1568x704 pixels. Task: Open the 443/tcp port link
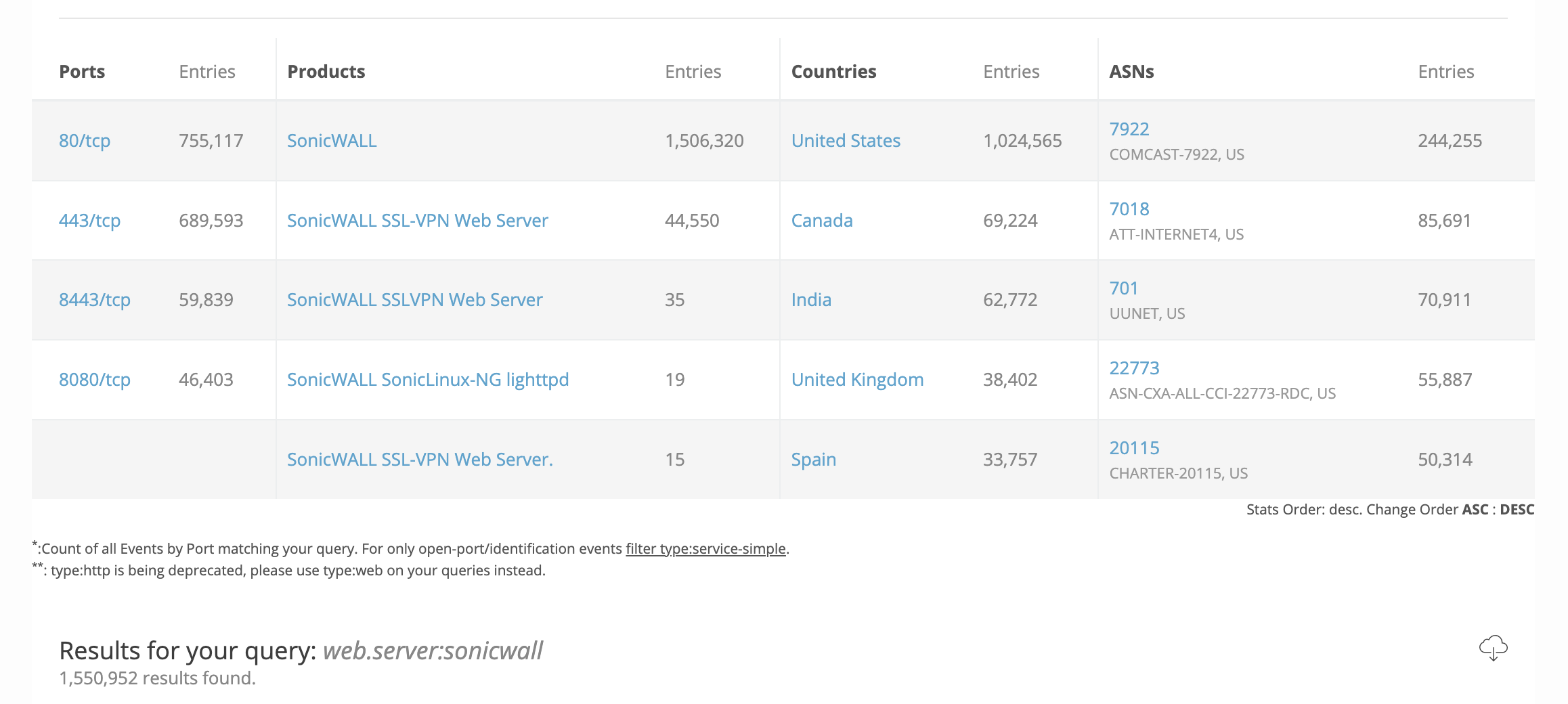coord(89,221)
